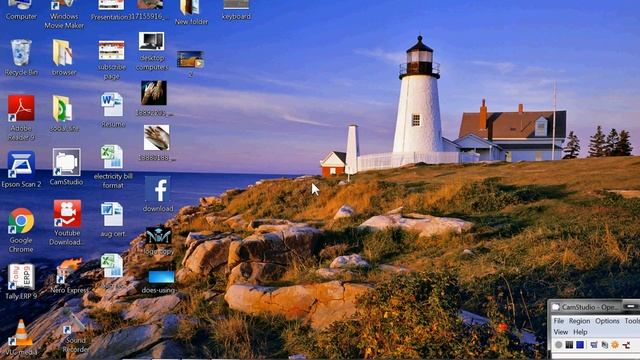Open the Recycle Bin
Viewport: 640px width, 360px height.
(x=21, y=58)
